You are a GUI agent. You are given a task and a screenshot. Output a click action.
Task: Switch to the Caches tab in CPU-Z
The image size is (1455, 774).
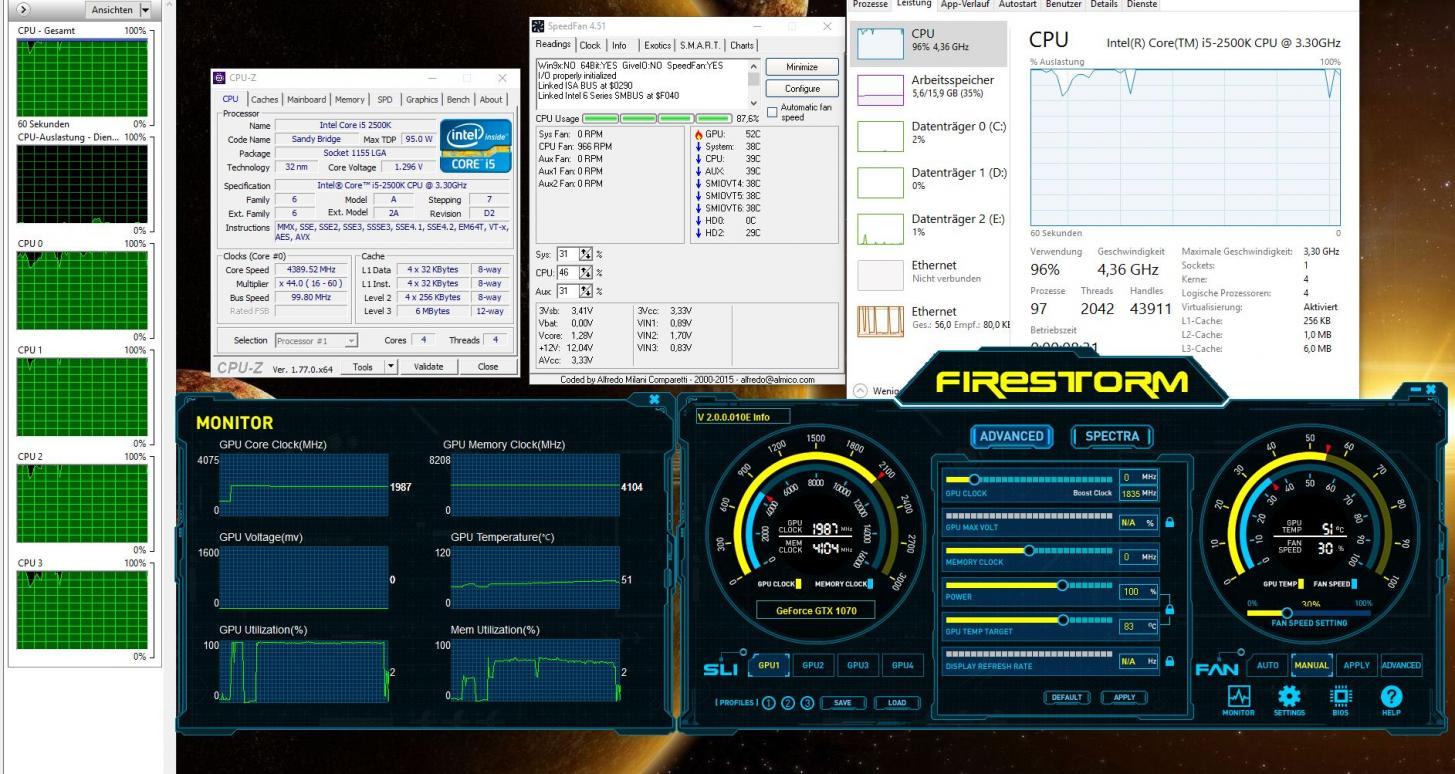pyautogui.click(x=265, y=99)
